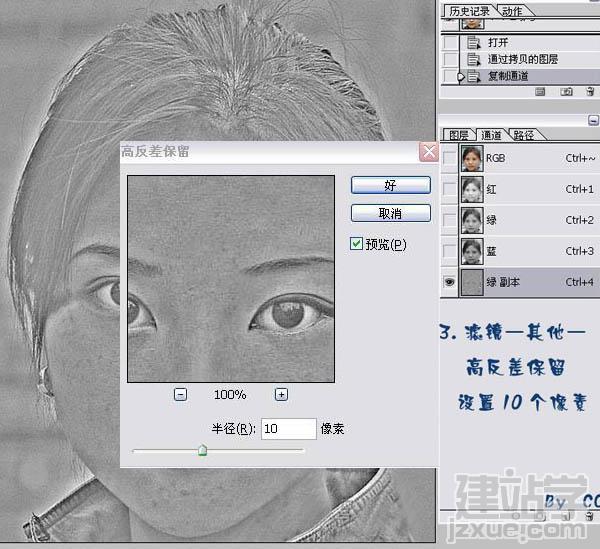Screen dimensions: 600x549
Task: Click the RGB channel name
Action: [x=496, y=158]
